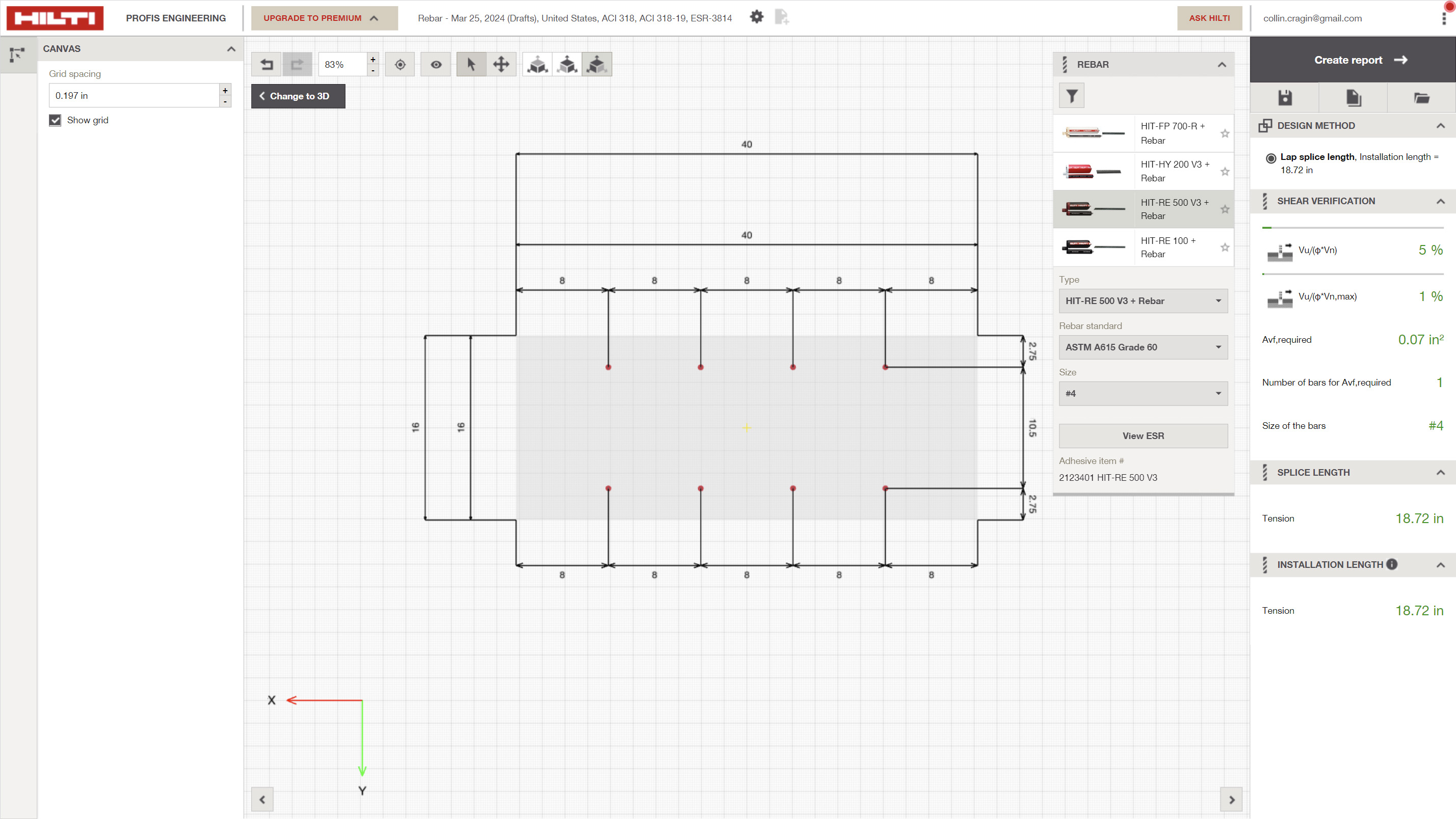Click the save floppy disk icon

coord(1285,98)
